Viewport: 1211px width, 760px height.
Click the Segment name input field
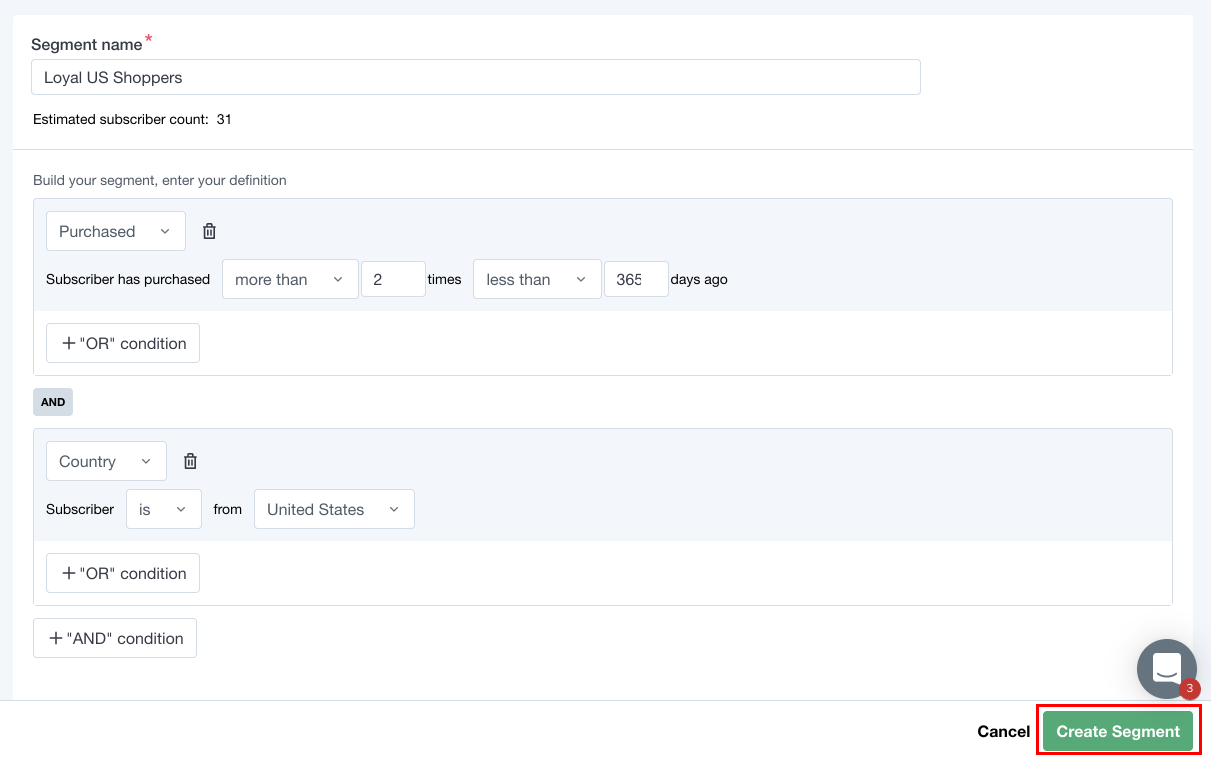click(x=476, y=77)
